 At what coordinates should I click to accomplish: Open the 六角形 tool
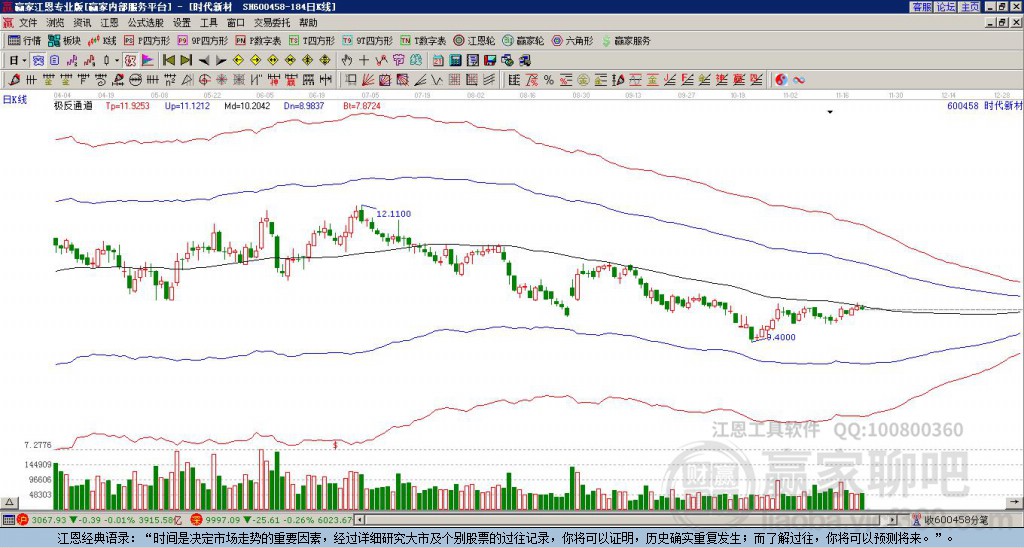click(x=573, y=41)
